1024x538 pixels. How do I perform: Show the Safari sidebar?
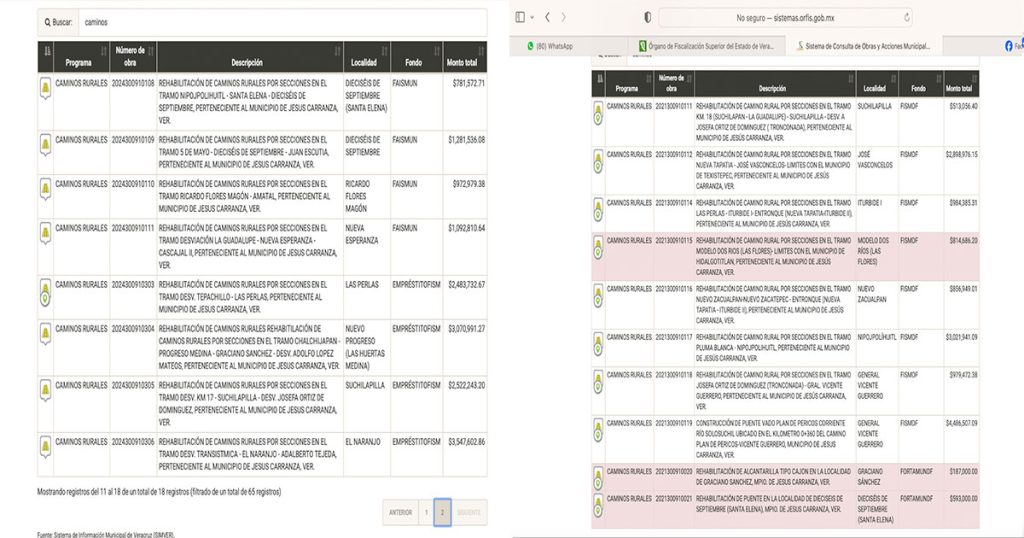[520, 18]
